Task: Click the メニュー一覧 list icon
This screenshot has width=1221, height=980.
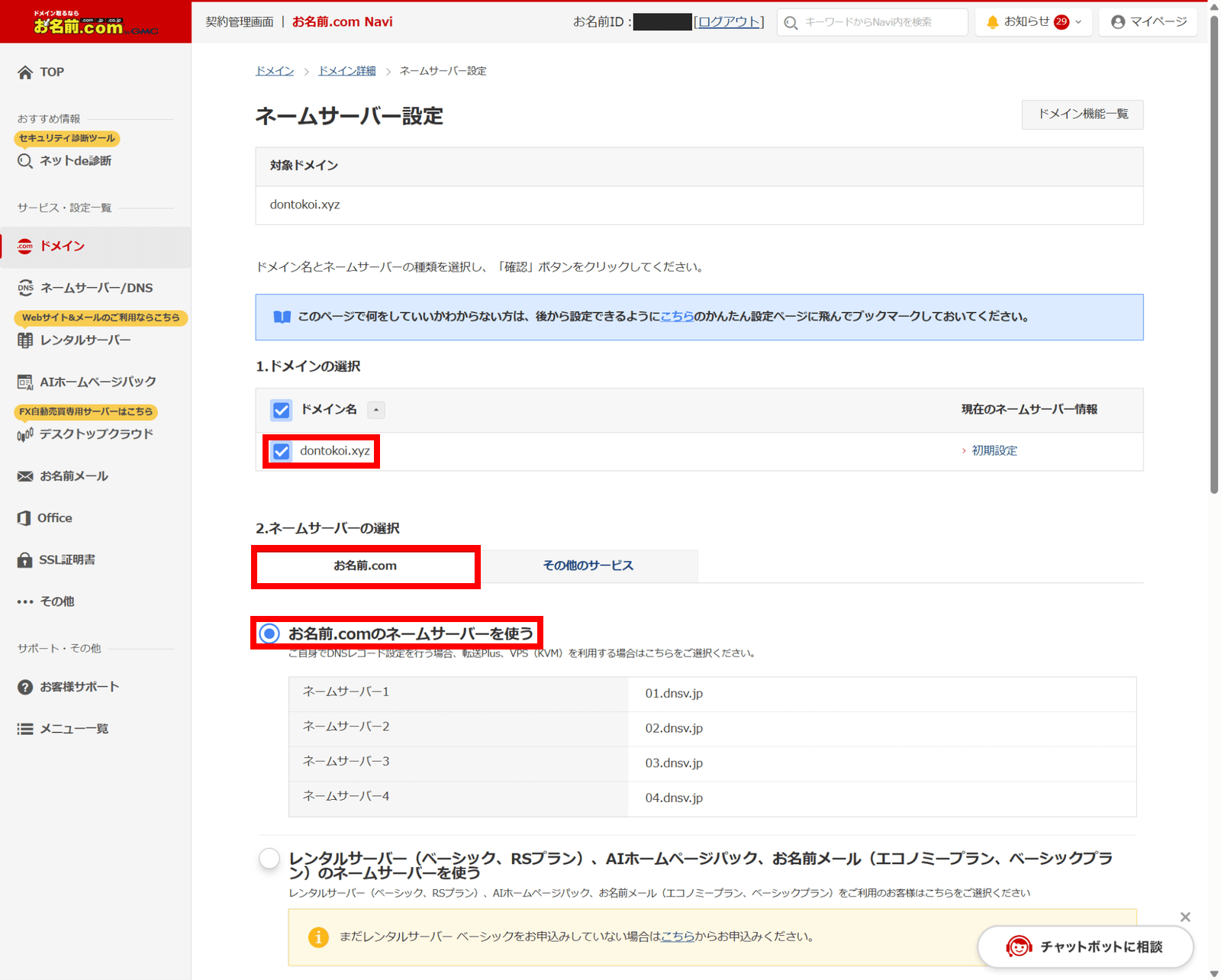Action: click(25, 729)
